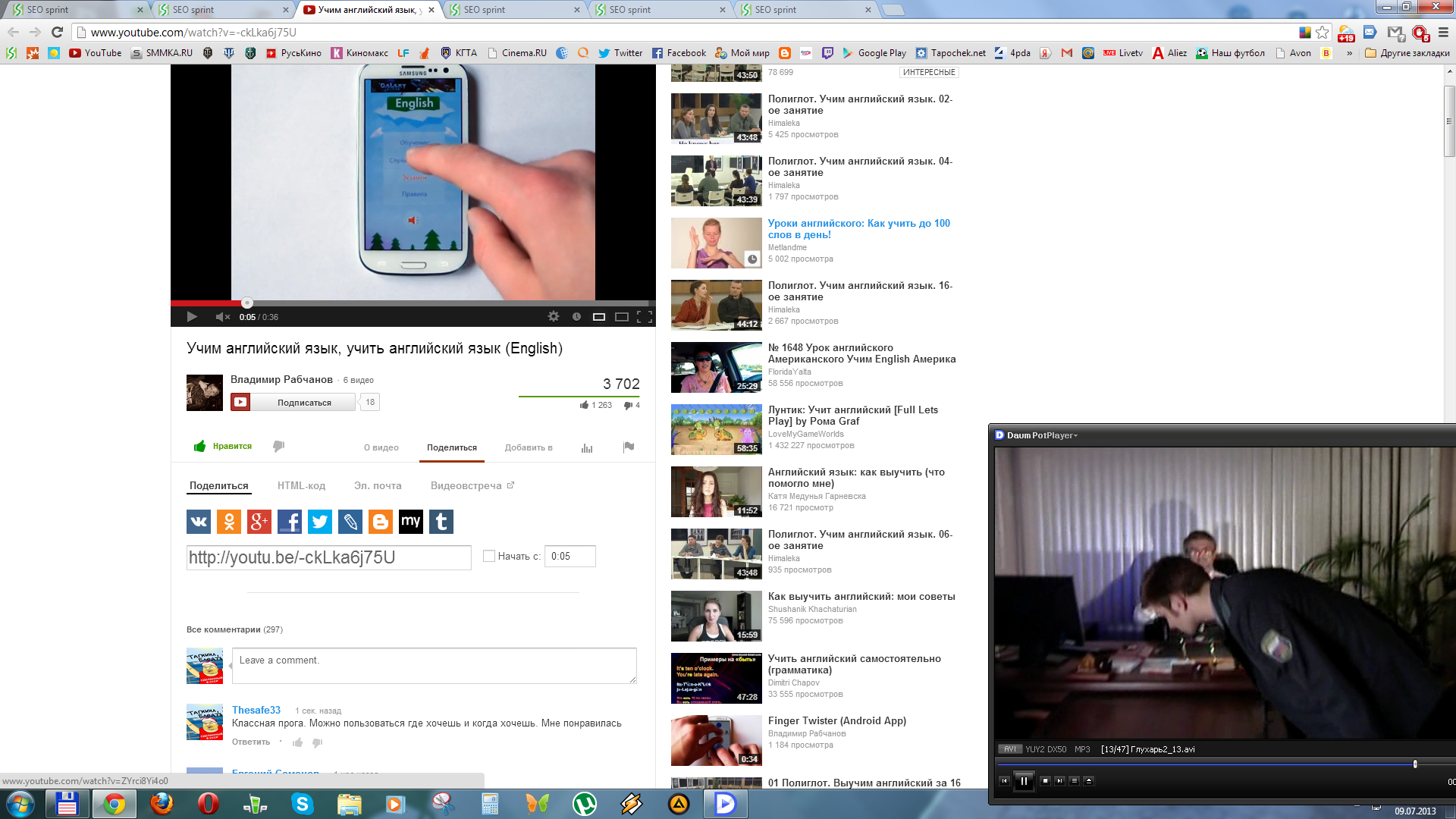Share video via Odnoklassniki icon
The width and height of the screenshot is (1456, 819).
229,522
